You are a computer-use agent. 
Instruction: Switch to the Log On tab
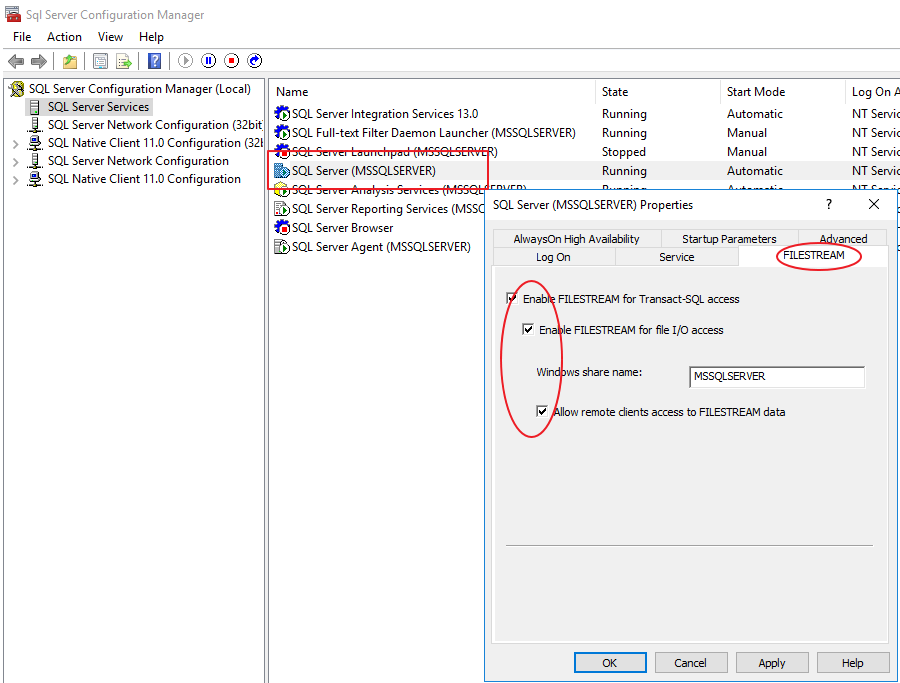(553, 257)
